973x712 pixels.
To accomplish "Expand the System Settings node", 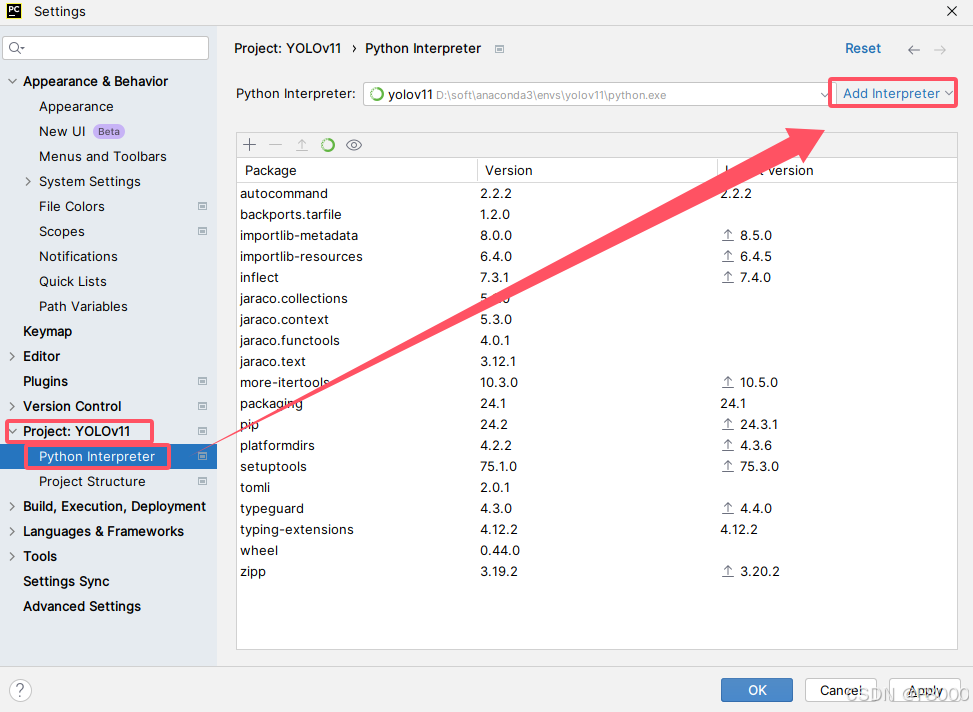I will point(28,181).
